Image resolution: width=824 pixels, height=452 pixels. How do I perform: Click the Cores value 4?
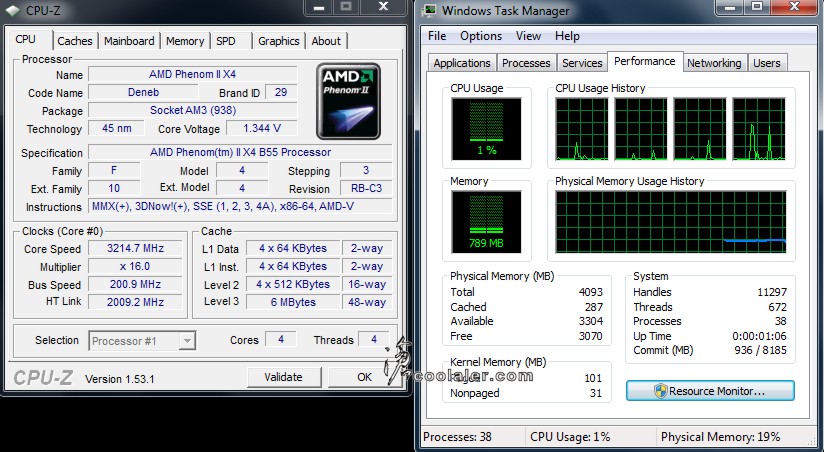(281, 340)
